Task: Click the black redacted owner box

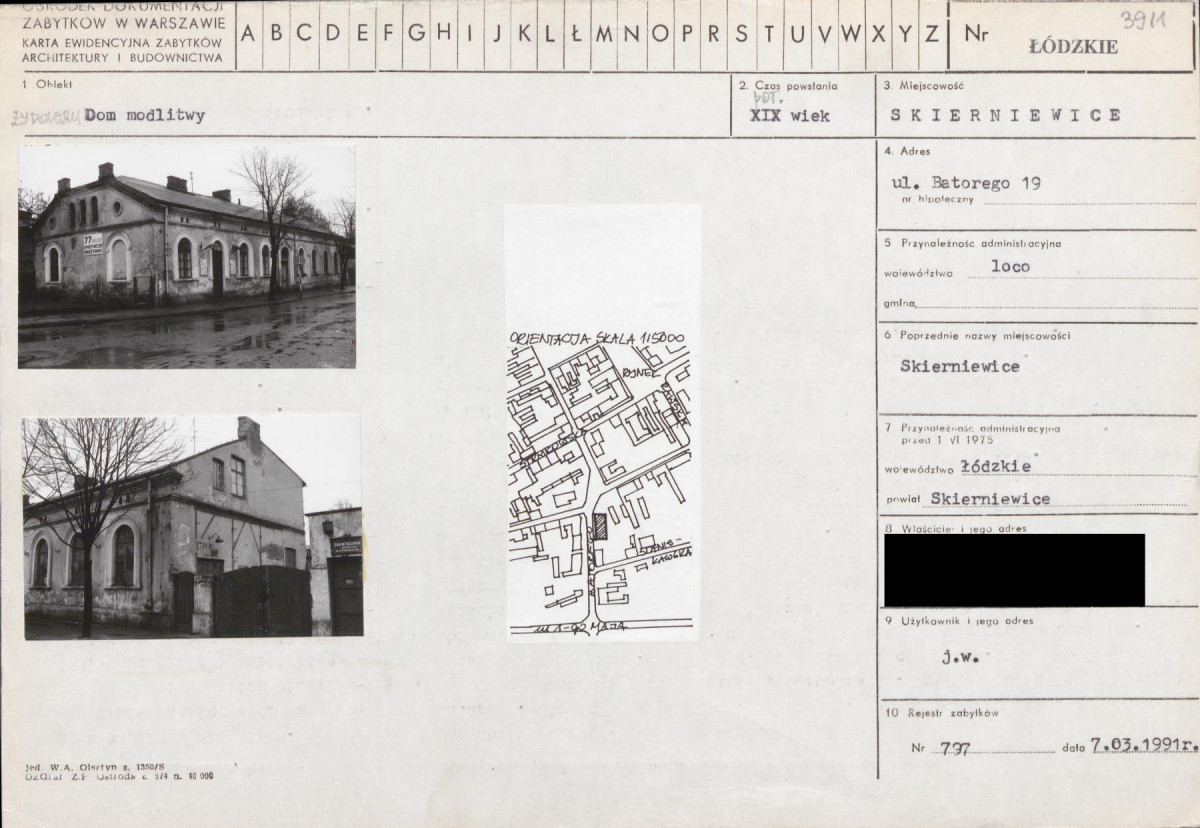Action: click(x=1014, y=570)
